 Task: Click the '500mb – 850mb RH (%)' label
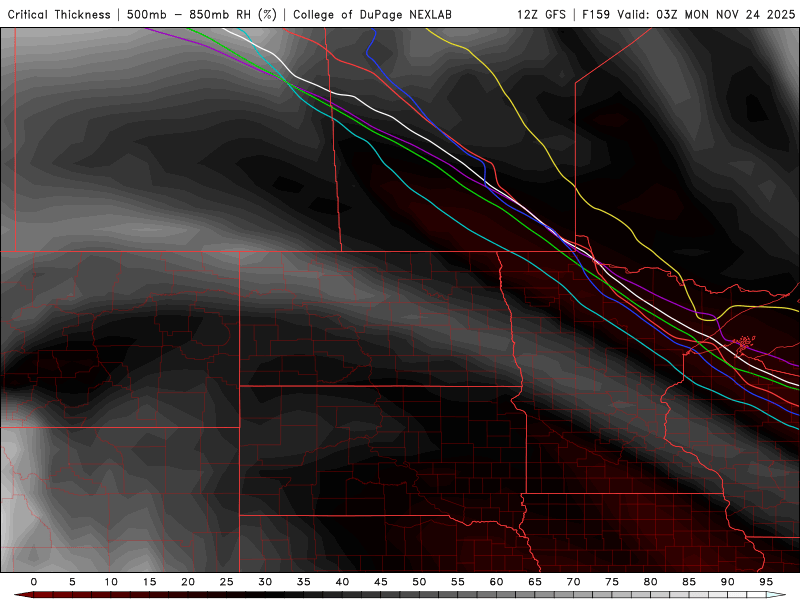point(202,14)
